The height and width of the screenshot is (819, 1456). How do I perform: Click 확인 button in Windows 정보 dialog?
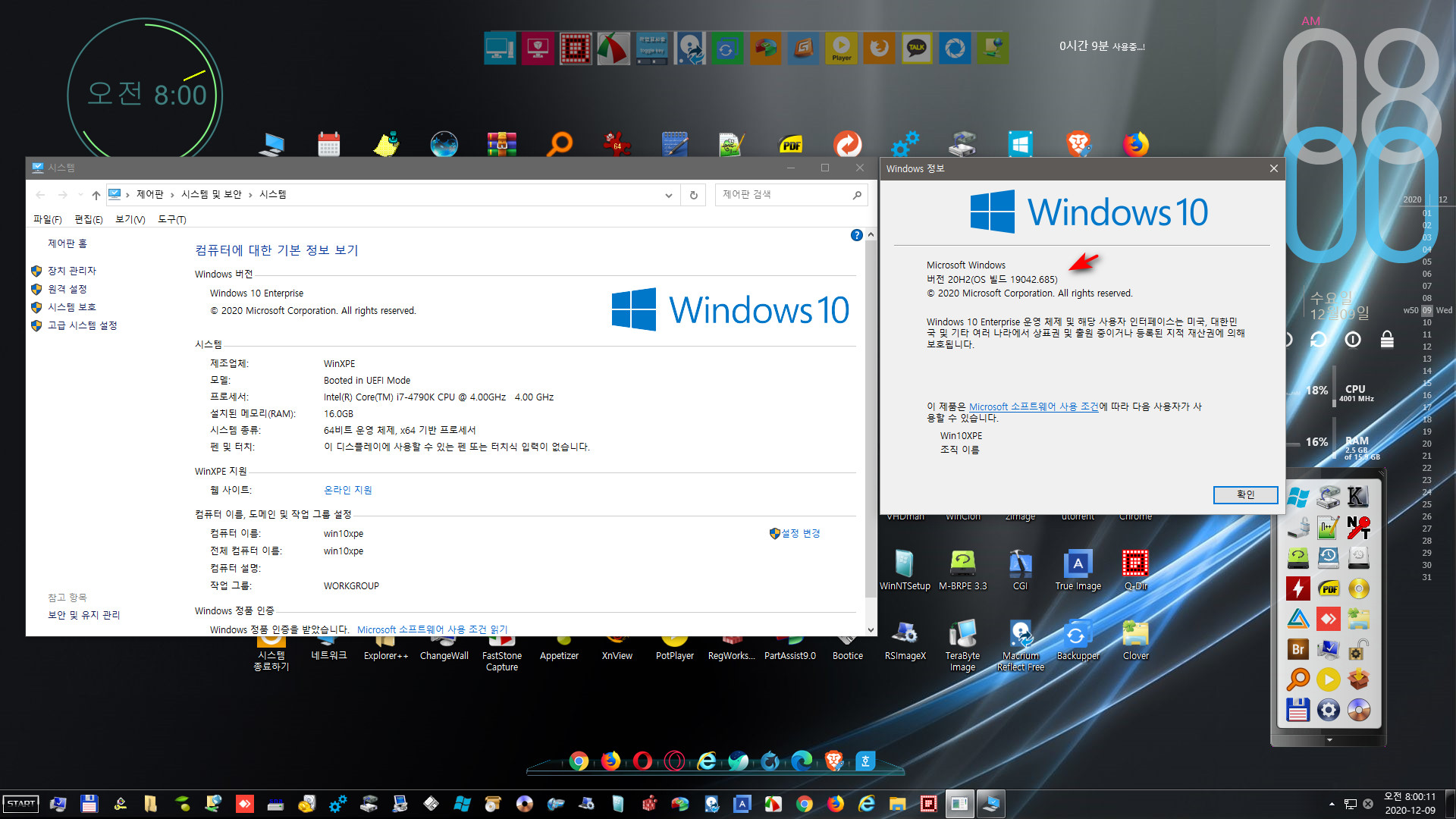click(x=1245, y=494)
